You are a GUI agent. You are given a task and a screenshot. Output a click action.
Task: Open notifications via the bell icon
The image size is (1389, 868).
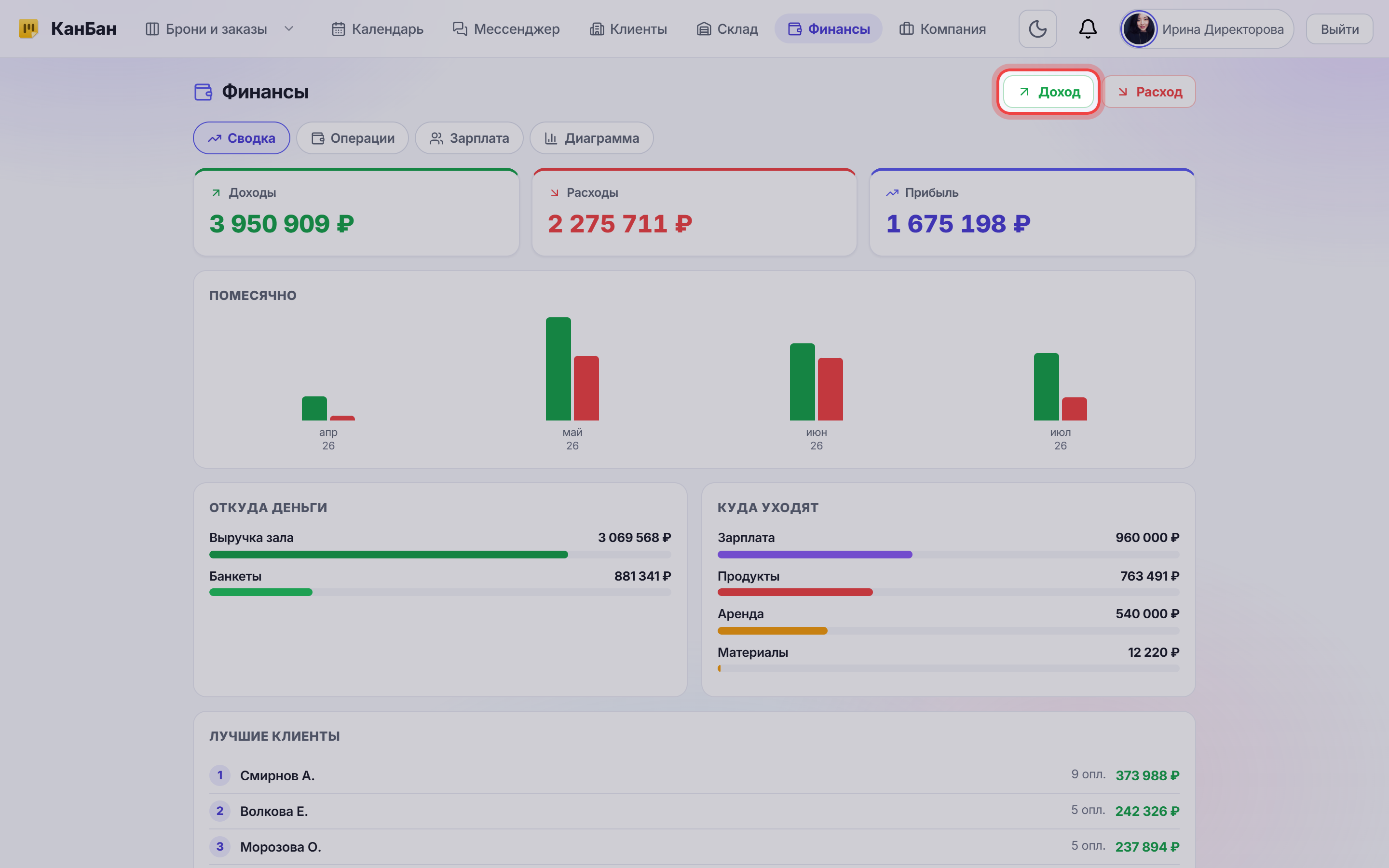click(1087, 29)
